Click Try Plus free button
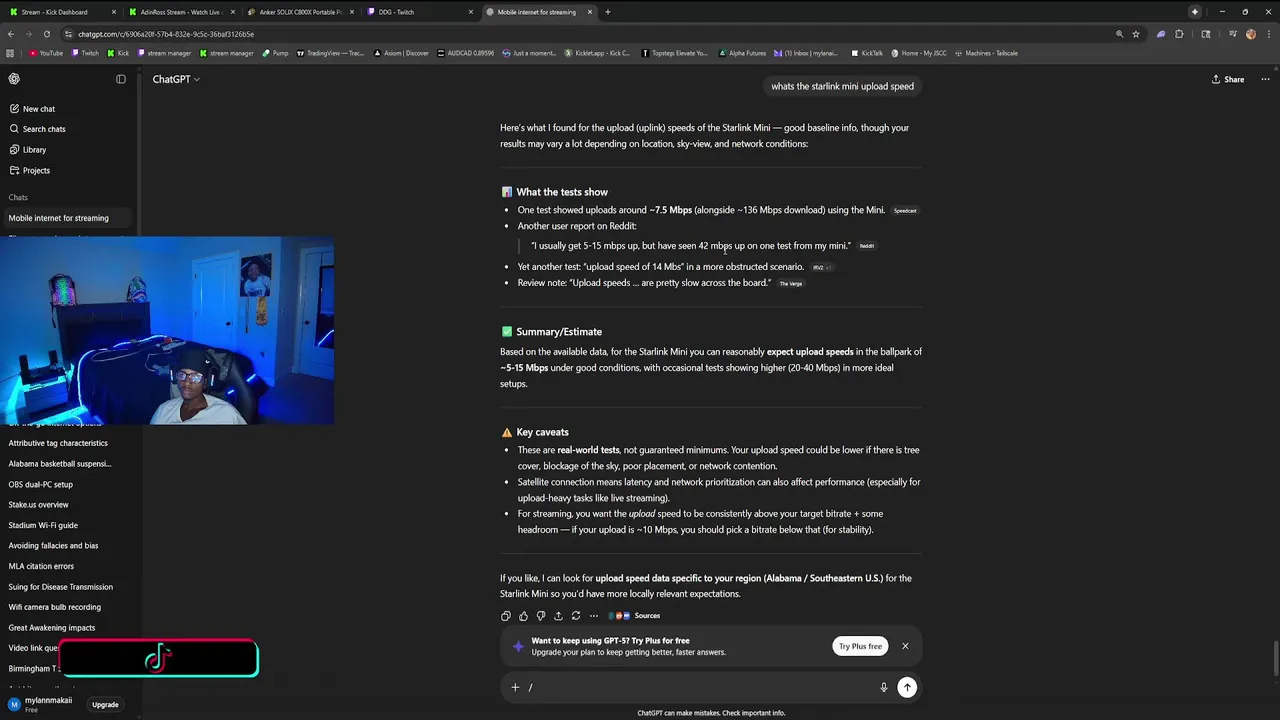This screenshot has width=1280, height=720. pyautogui.click(x=860, y=646)
